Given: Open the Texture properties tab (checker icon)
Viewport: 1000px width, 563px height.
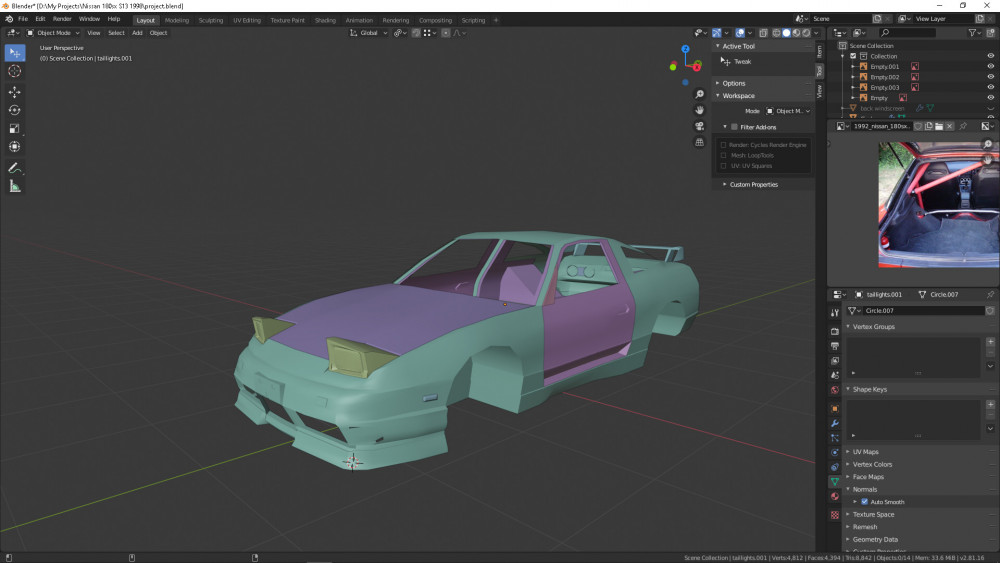Looking at the screenshot, I should tap(834, 515).
